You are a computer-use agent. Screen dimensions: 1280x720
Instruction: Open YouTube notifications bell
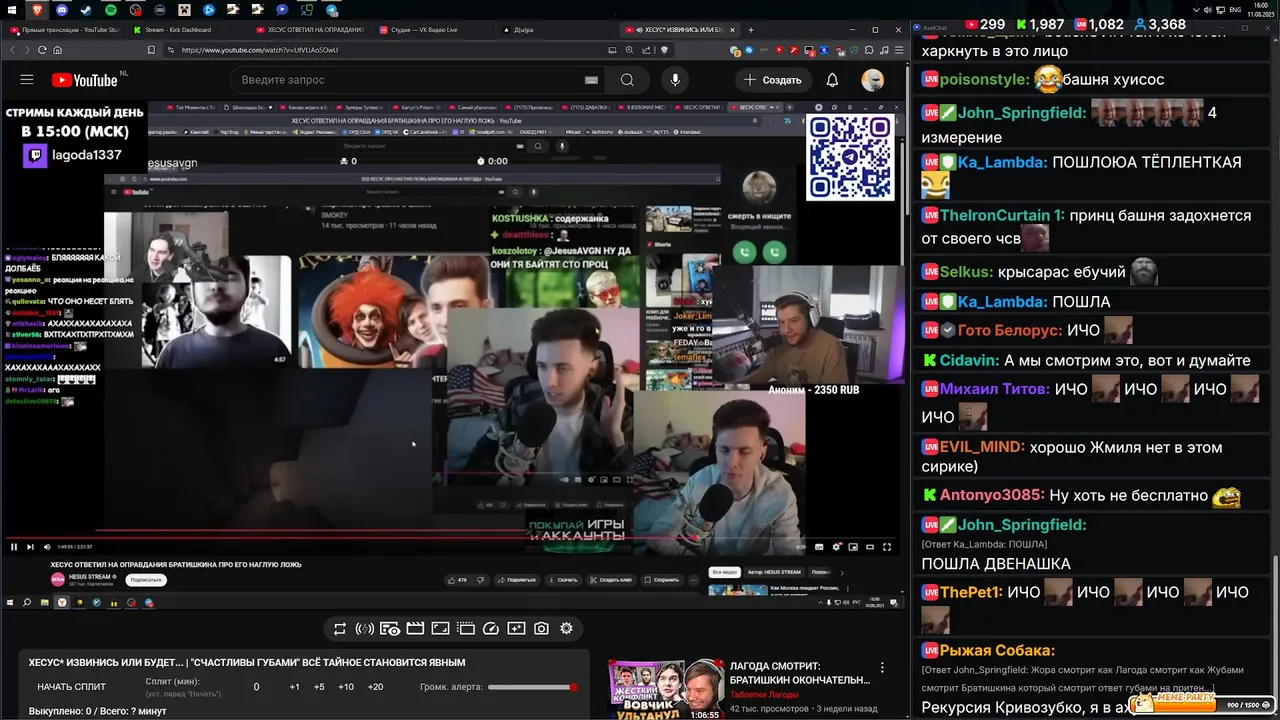tap(832, 80)
